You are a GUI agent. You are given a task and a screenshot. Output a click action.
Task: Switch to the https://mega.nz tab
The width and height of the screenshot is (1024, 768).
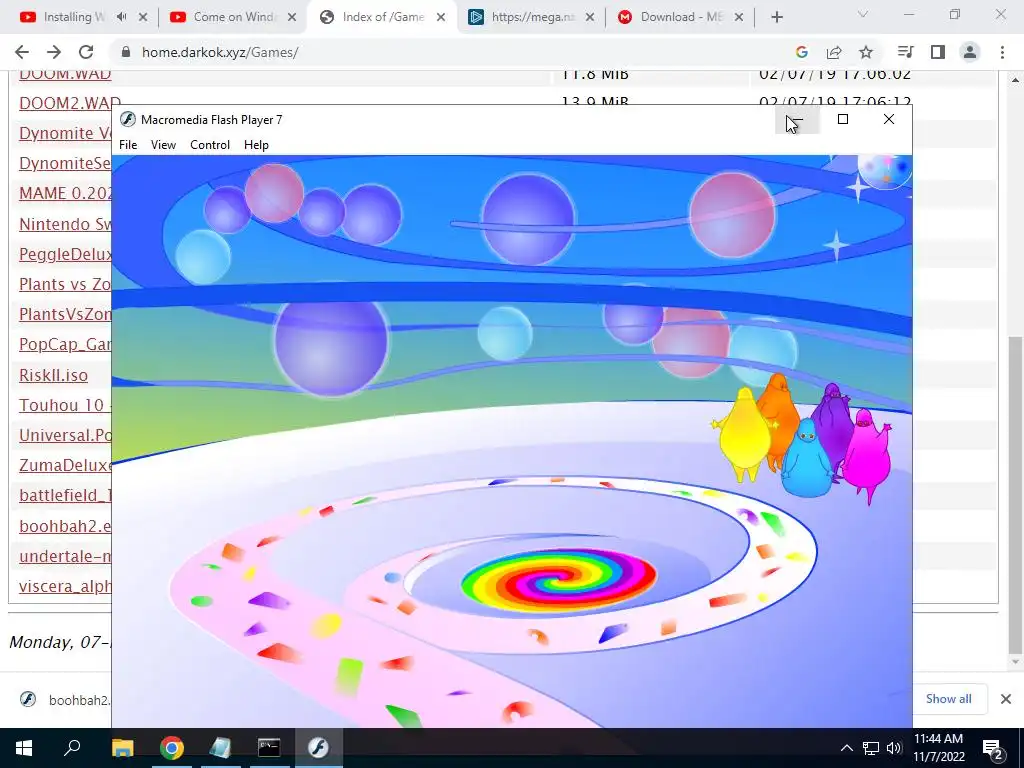[x=532, y=17]
